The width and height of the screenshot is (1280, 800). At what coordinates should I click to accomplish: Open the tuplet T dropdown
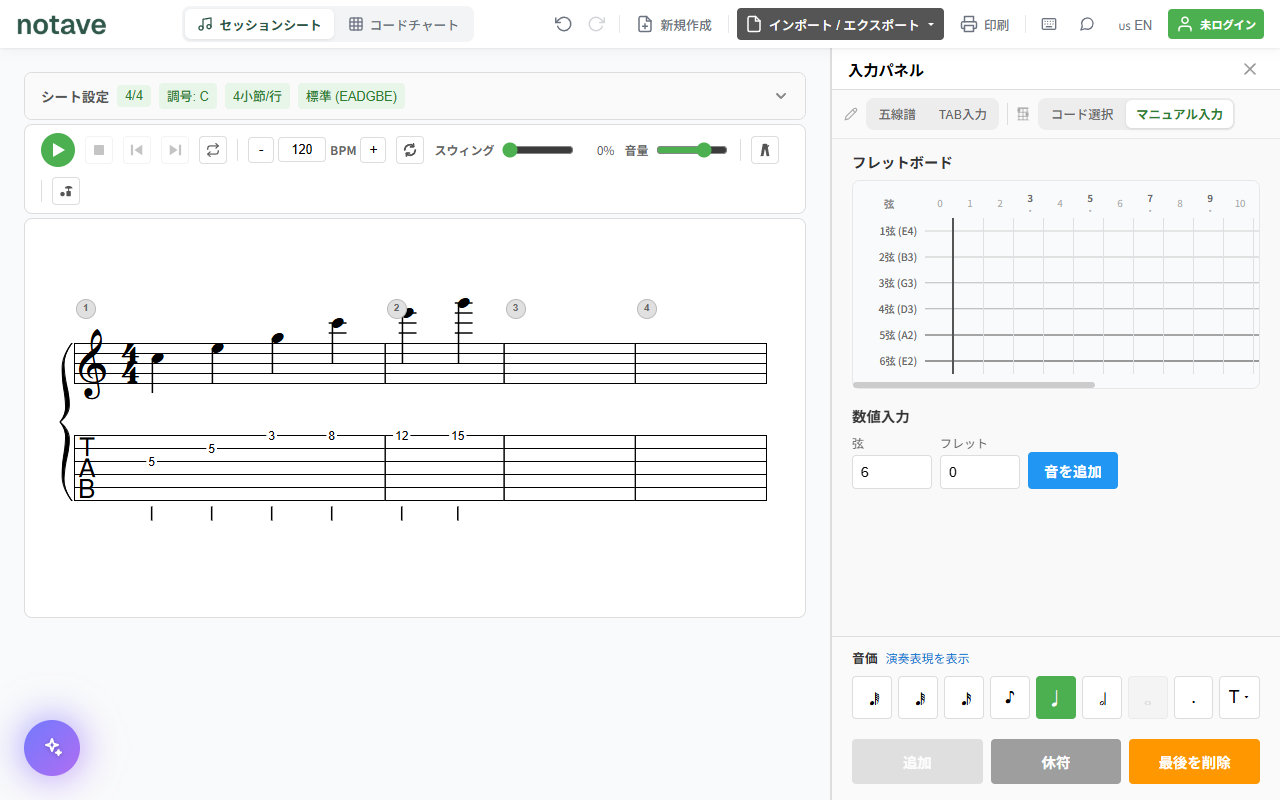[x=1239, y=698]
